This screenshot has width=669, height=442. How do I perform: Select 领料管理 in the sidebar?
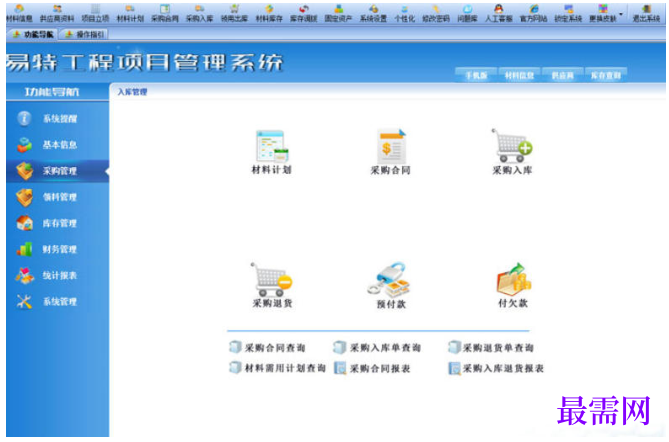(x=57, y=197)
